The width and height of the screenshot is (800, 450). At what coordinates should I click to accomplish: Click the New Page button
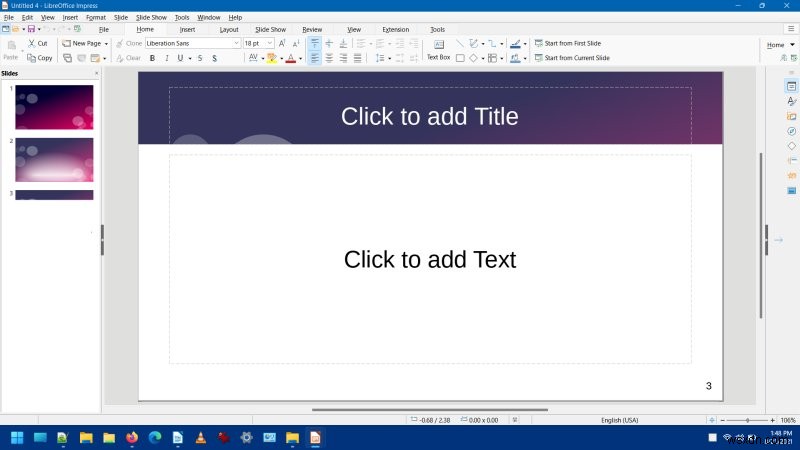click(82, 43)
